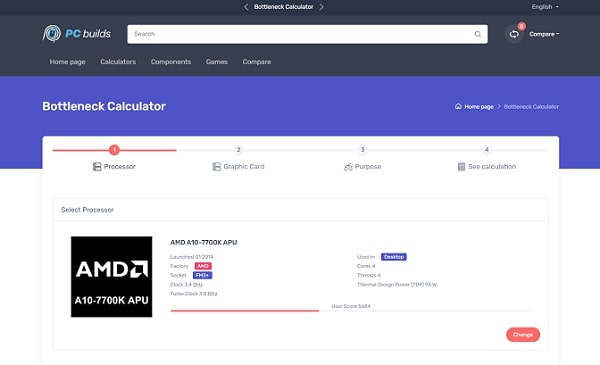Click the compare refresh icon with badge
Image resolution: width=600 pixels, height=365 pixels.
click(514, 34)
